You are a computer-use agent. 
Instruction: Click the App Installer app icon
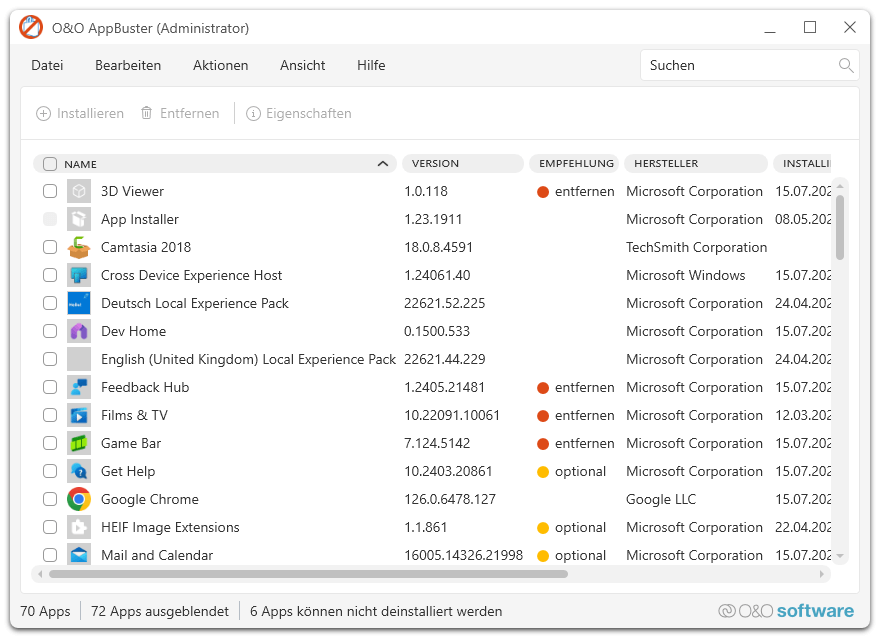(79, 219)
